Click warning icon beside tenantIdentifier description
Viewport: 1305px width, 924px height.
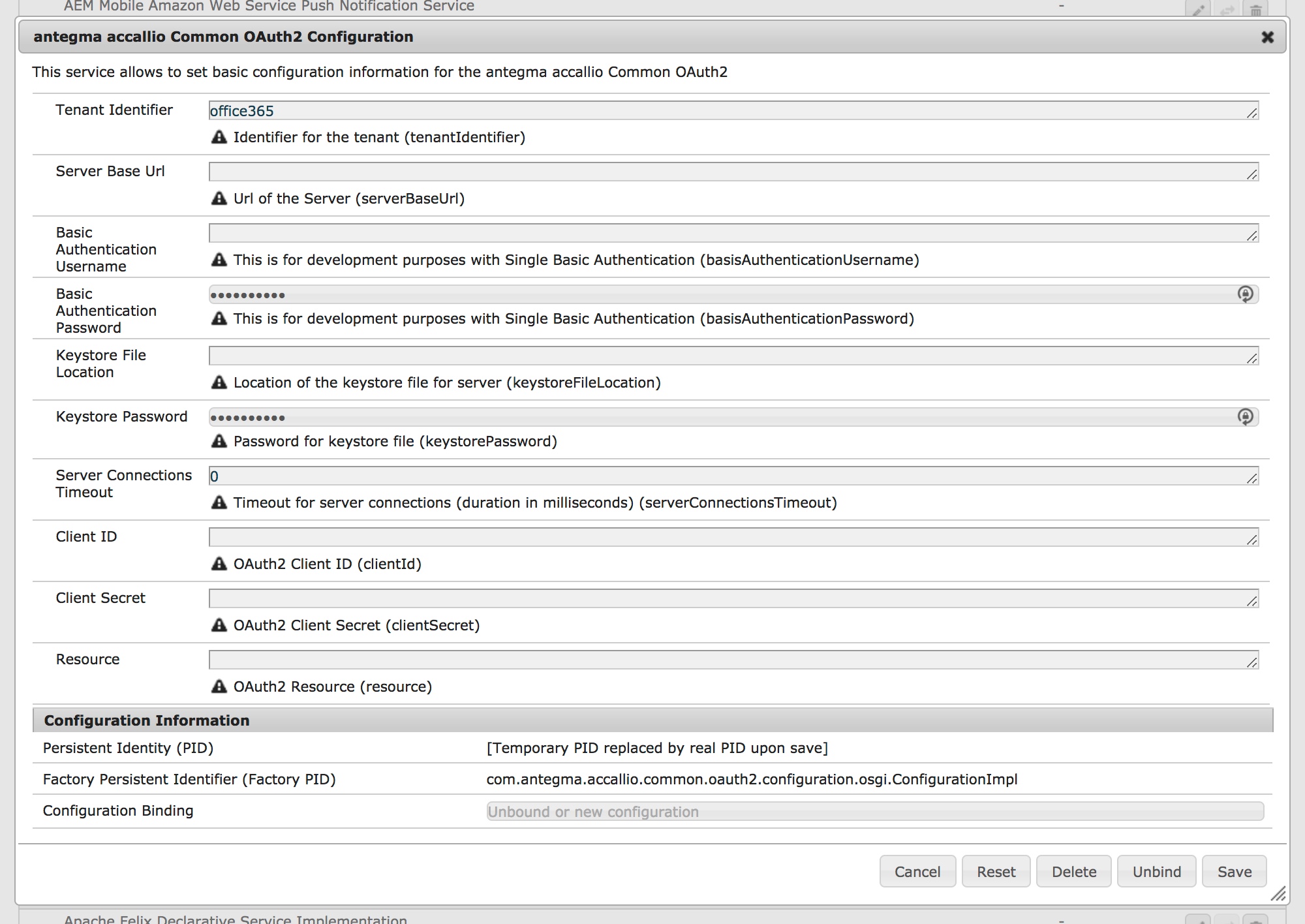click(219, 137)
